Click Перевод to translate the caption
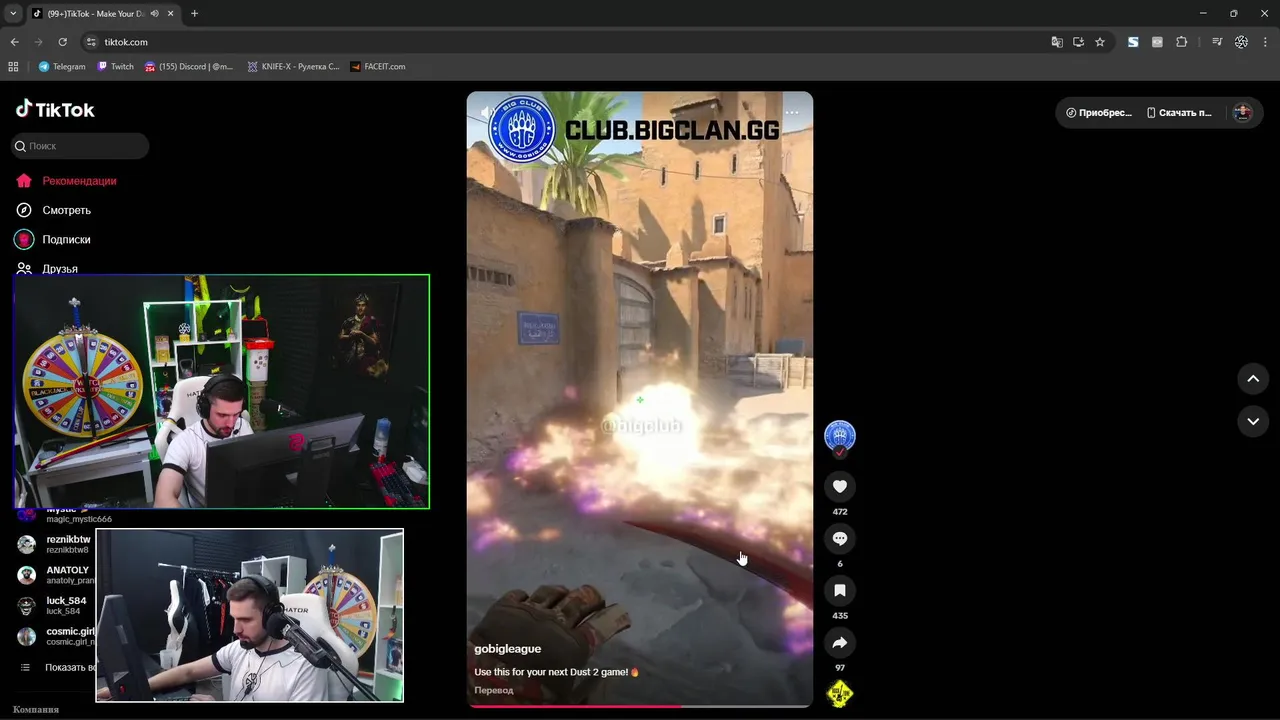Screen dimensions: 1280x720 coord(494,690)
